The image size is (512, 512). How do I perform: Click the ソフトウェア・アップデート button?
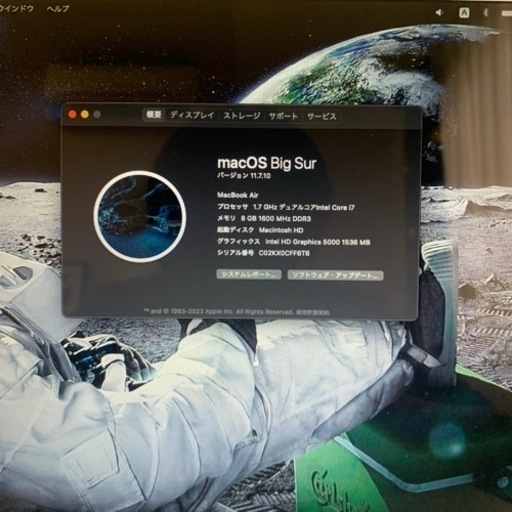[335, 275]
